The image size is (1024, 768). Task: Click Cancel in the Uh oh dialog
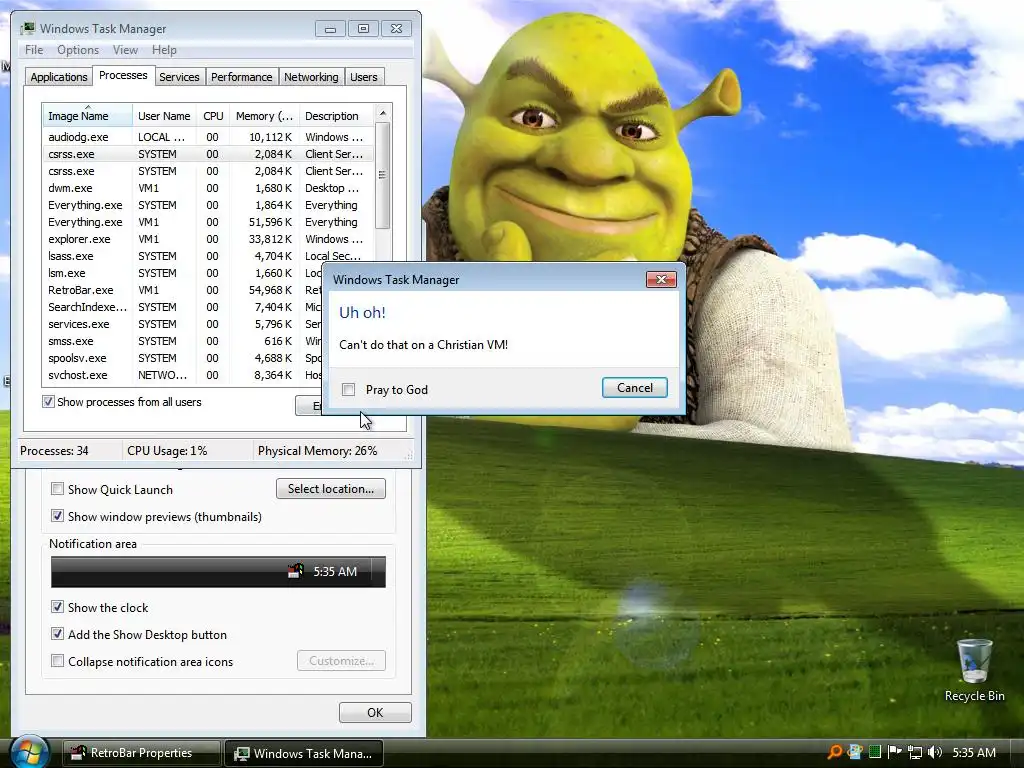click(634, 388)
